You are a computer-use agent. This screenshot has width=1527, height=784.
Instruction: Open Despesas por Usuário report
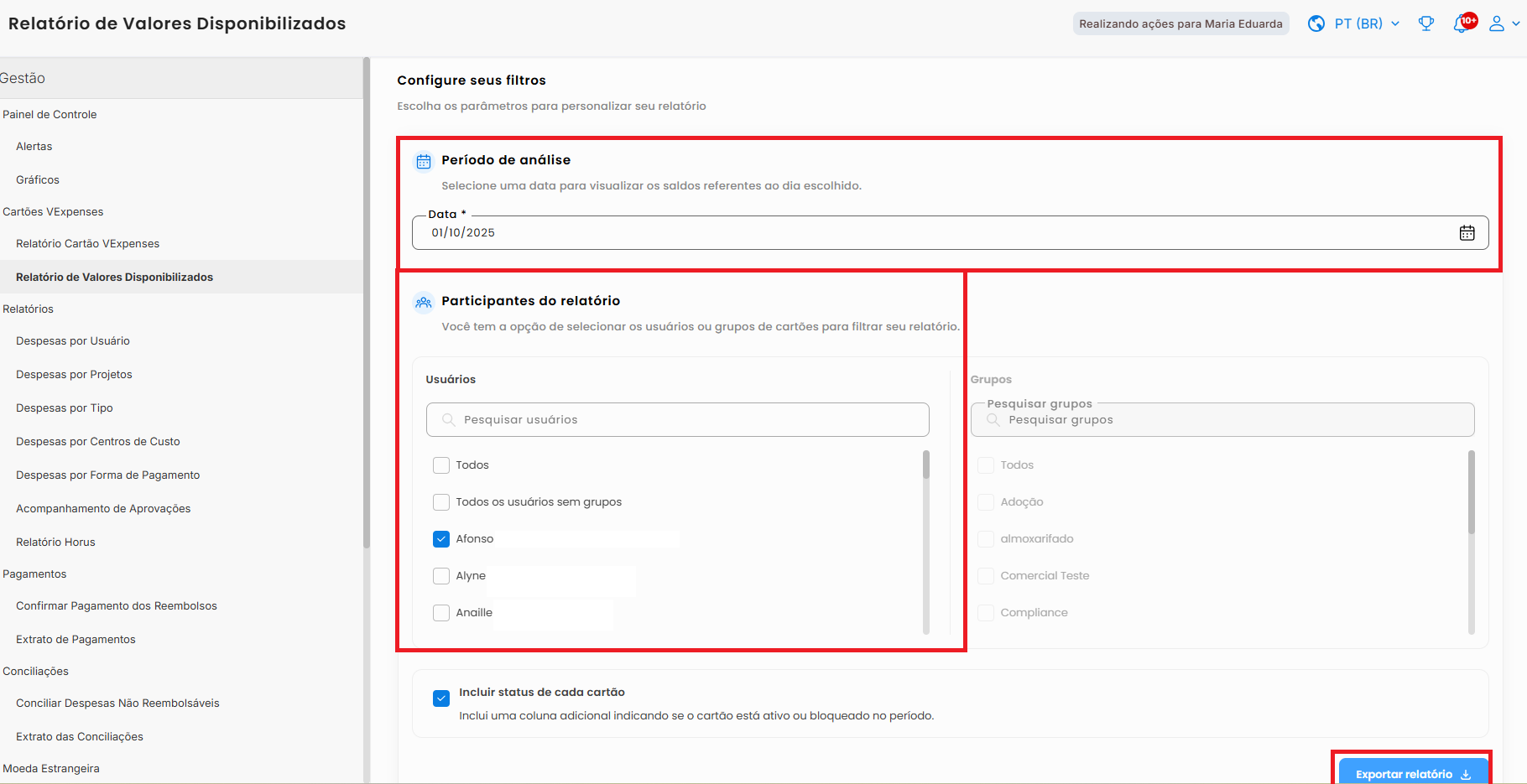(x=73, y=341)
